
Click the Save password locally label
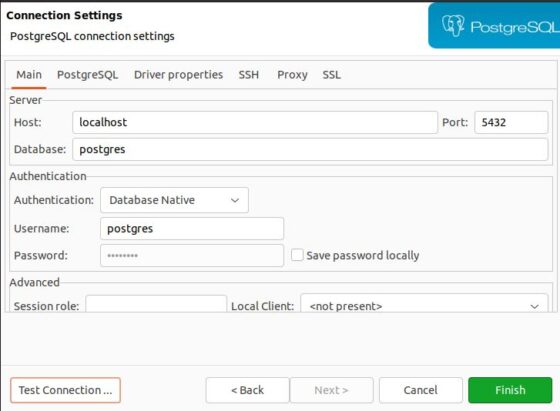click(x=362, y=255)
